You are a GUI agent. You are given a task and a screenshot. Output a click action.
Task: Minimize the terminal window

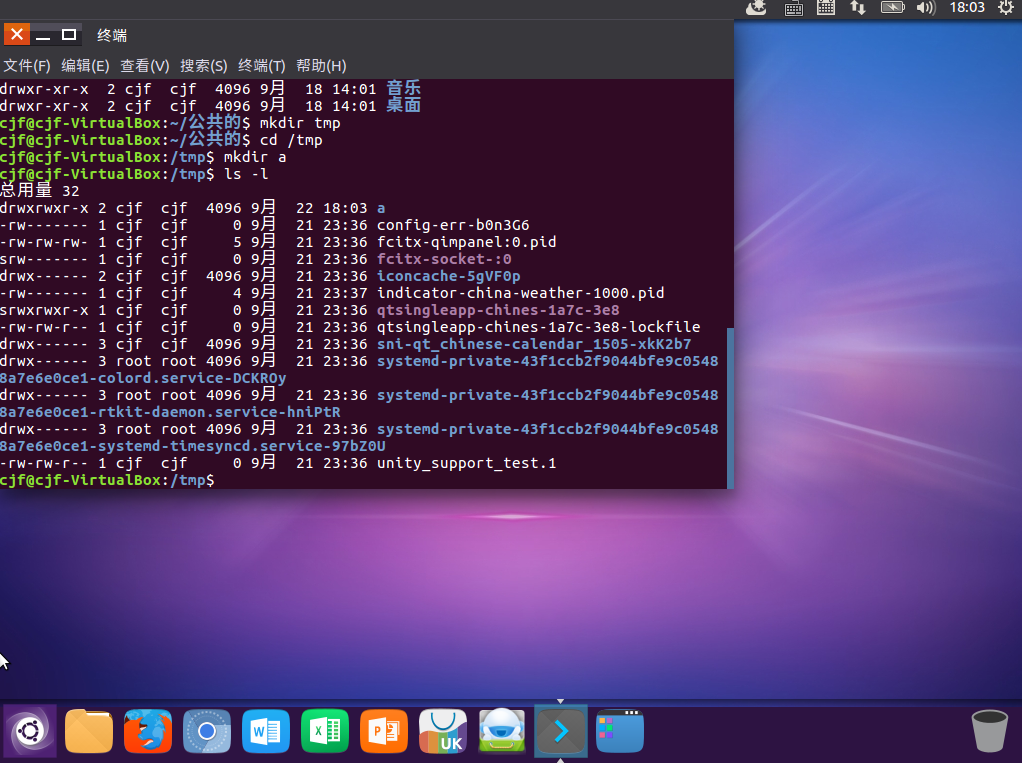click(43, 35)
